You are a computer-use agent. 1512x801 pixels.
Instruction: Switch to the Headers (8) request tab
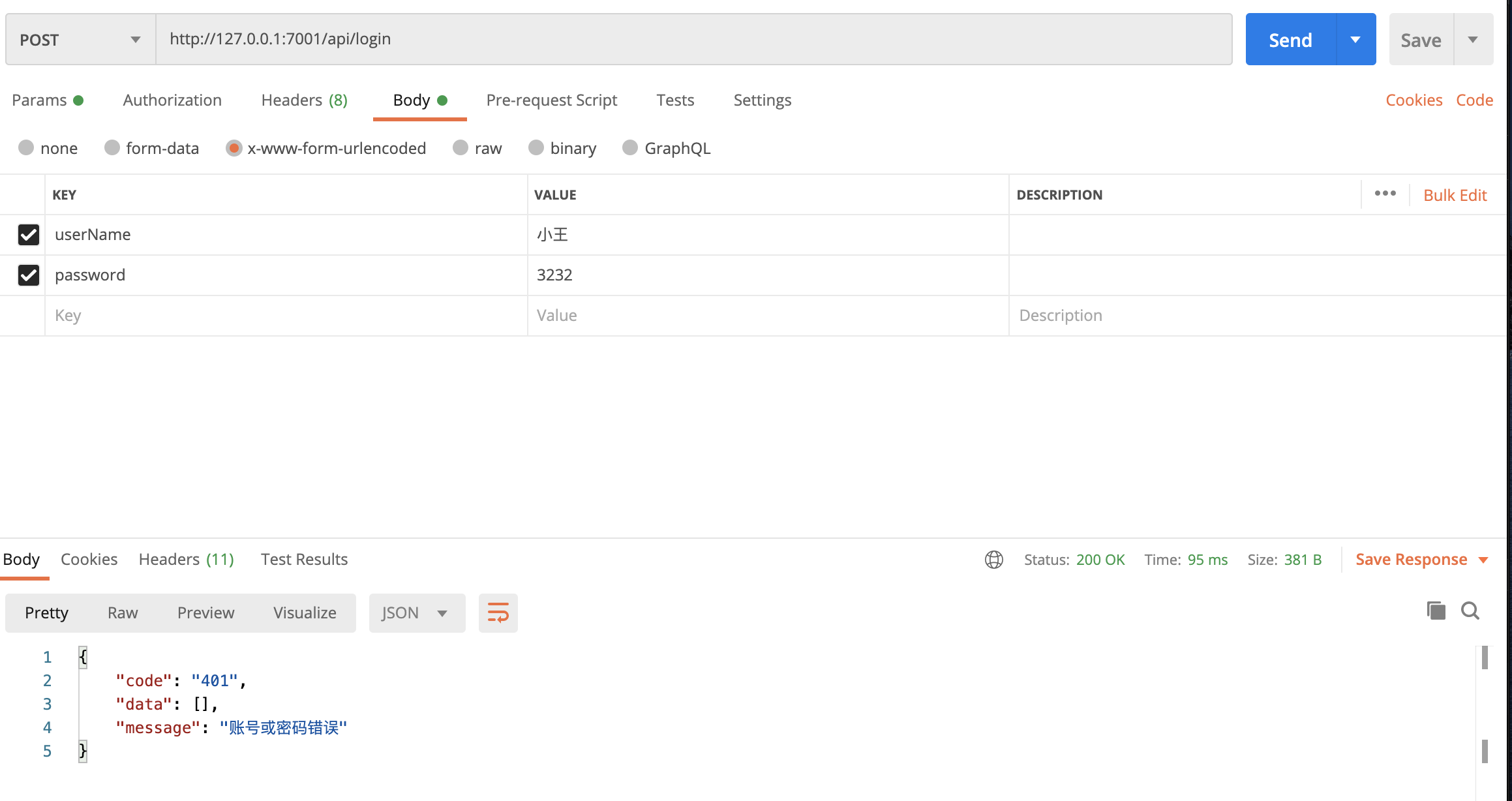(x=304, y=100)
